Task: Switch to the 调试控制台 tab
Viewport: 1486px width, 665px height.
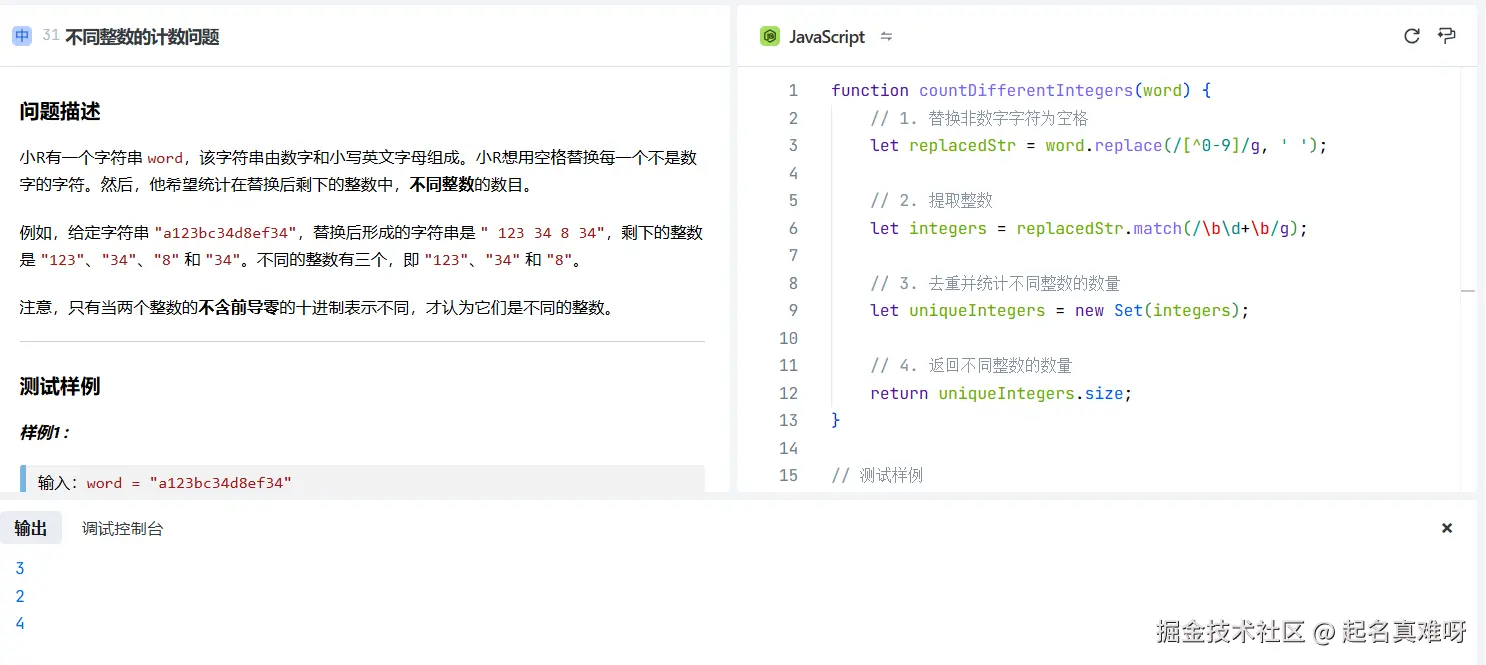Action: pos(121,527)
